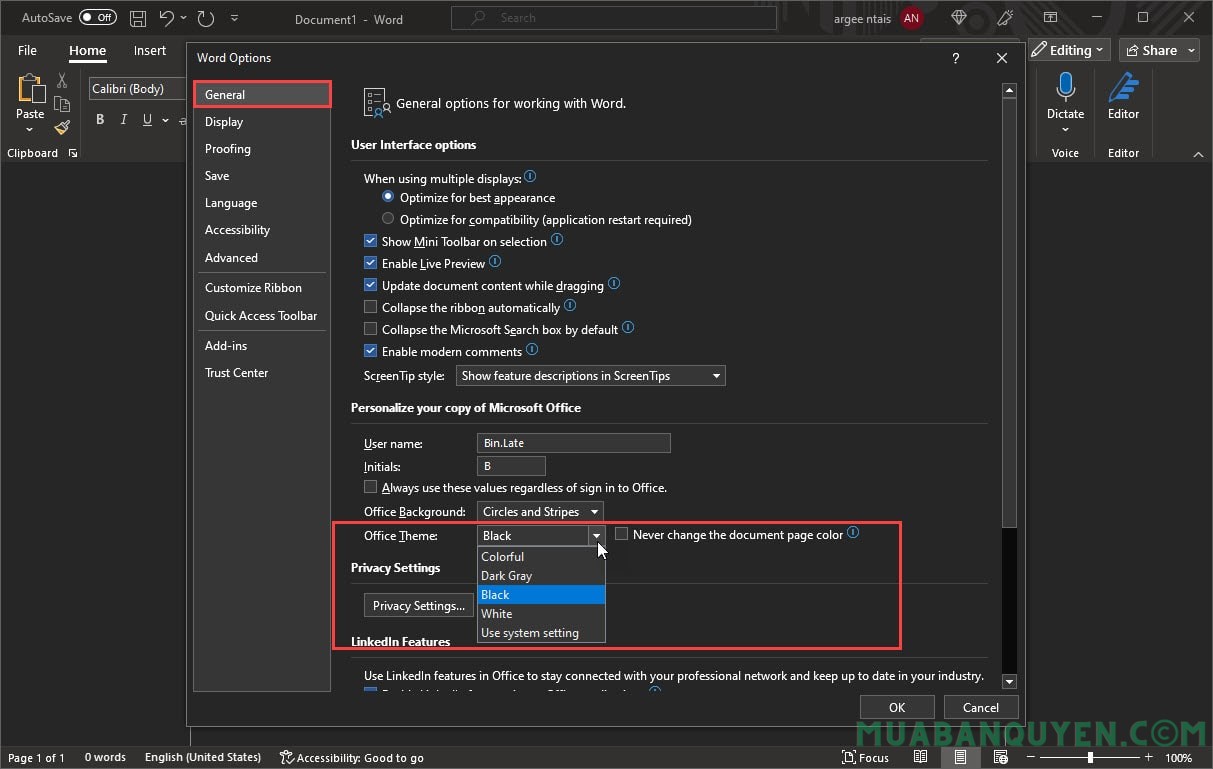Click the zoom slider in status bar
Image resolution: width=1213 pixels, height=769 pixels.
[x=1090, y=757]
